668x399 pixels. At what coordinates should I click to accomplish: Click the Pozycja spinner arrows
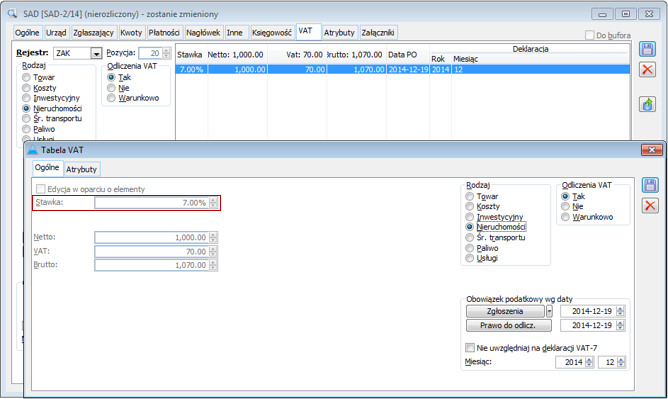pos(166,53)
